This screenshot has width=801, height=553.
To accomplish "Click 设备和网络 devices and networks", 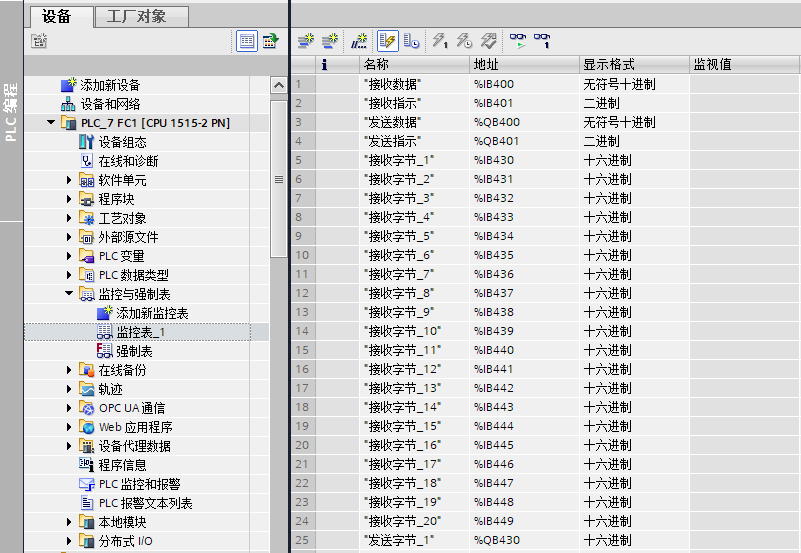I will [110, 104].
